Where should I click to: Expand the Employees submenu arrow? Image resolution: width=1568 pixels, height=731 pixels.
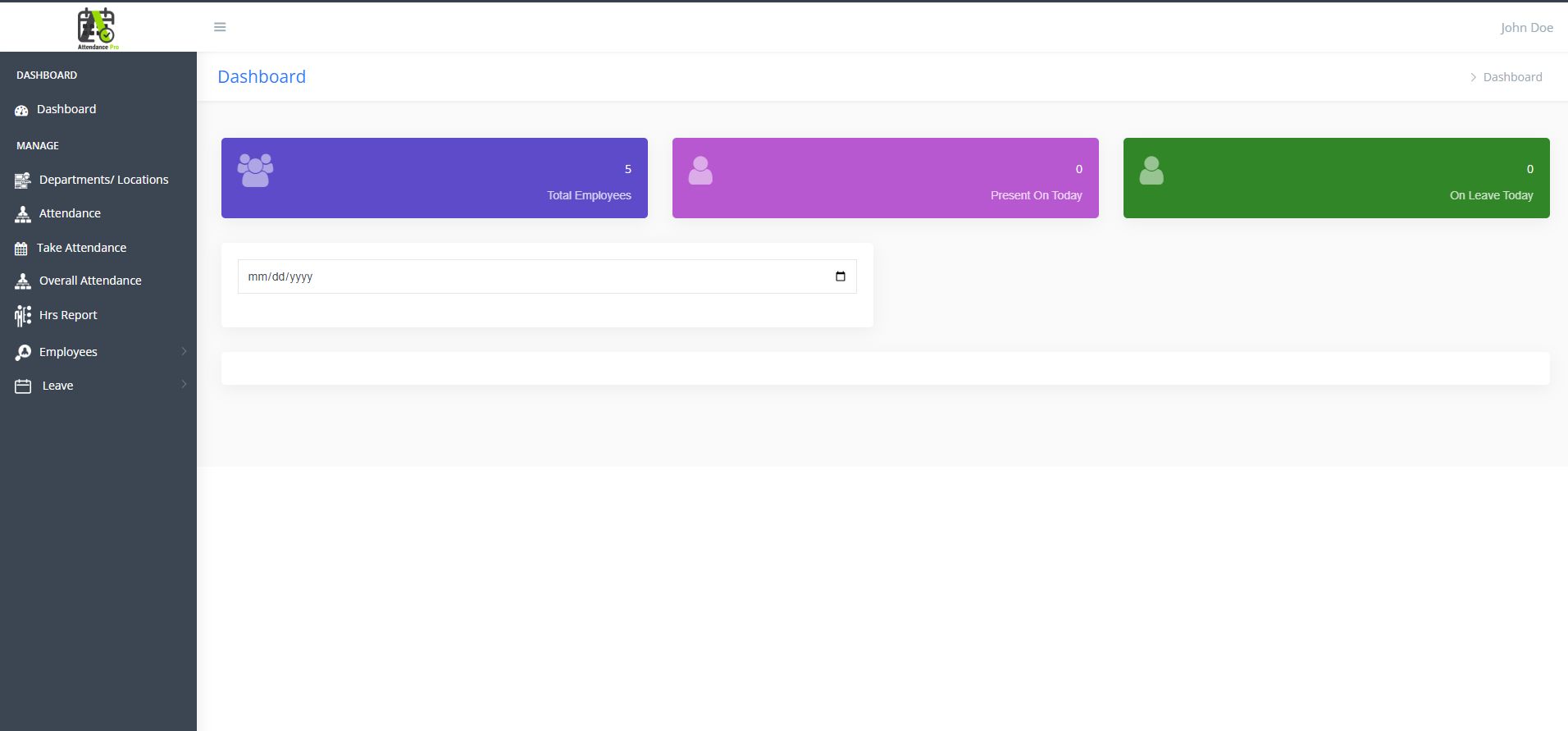pyautogui.click(x=184, y=351)
